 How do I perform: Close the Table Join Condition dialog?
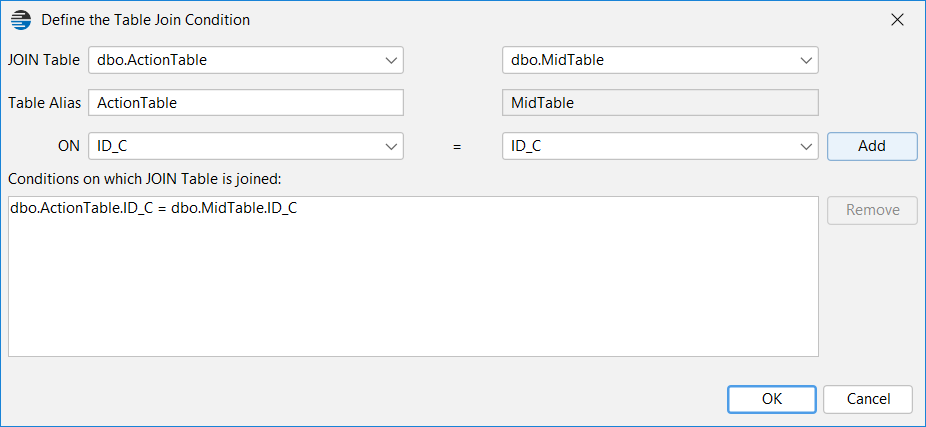click(x=897, y=20)
